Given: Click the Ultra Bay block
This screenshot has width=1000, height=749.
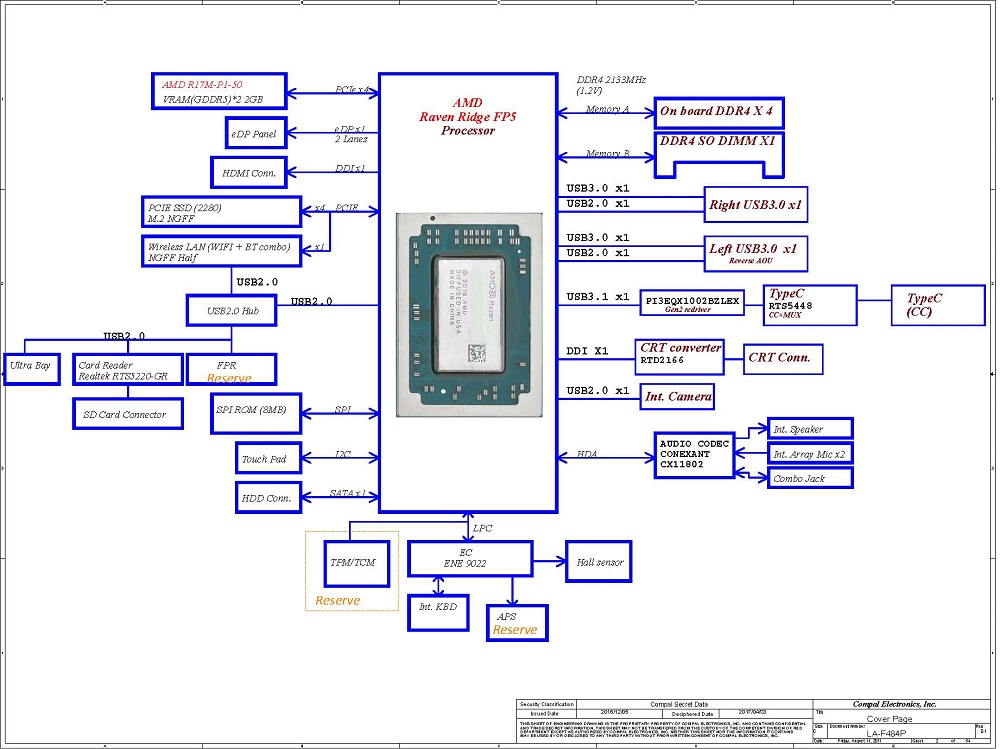Looking at the screenshot, I should point(31,369).
